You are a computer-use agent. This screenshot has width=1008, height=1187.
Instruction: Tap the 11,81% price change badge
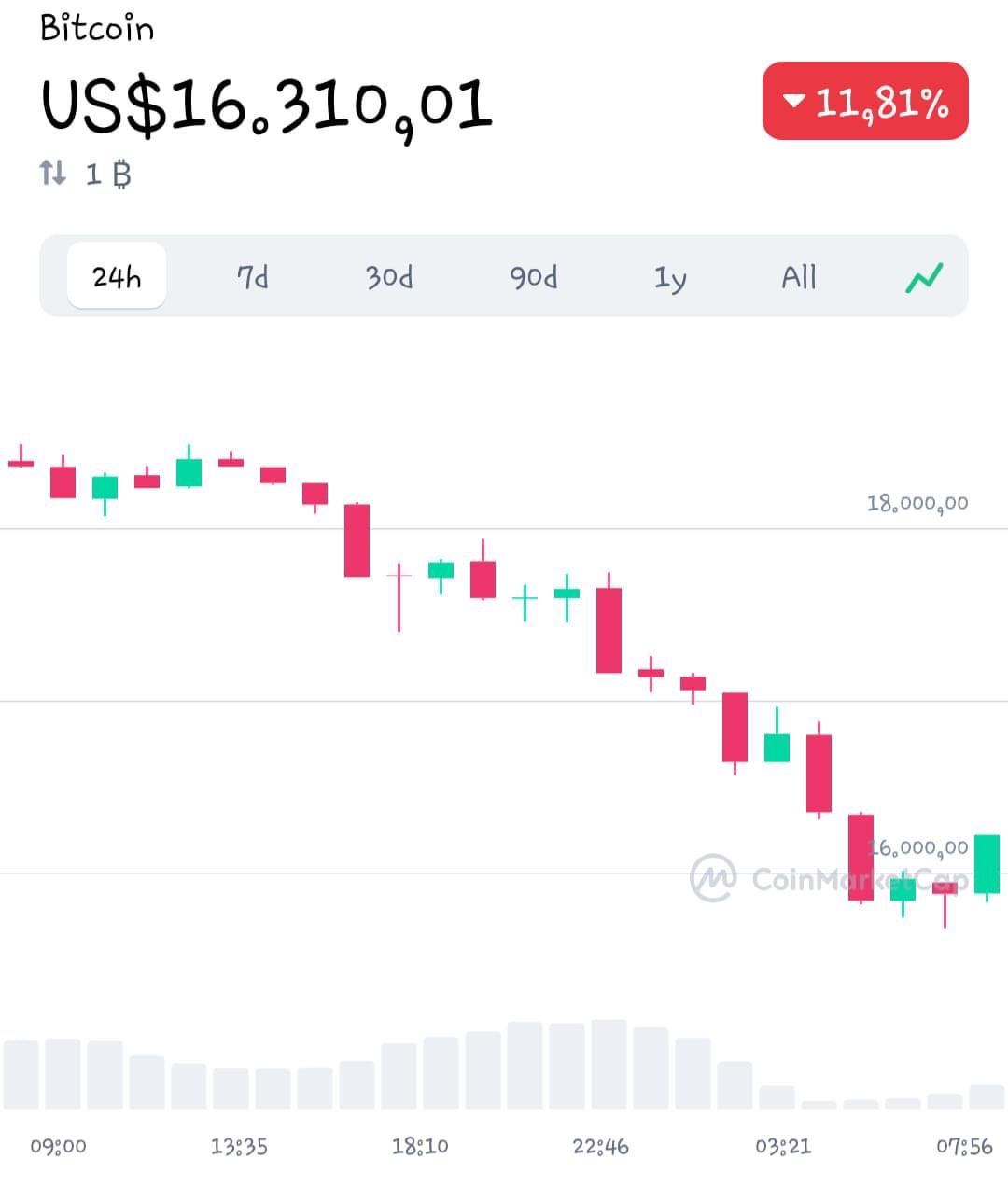tap(865, 102)
